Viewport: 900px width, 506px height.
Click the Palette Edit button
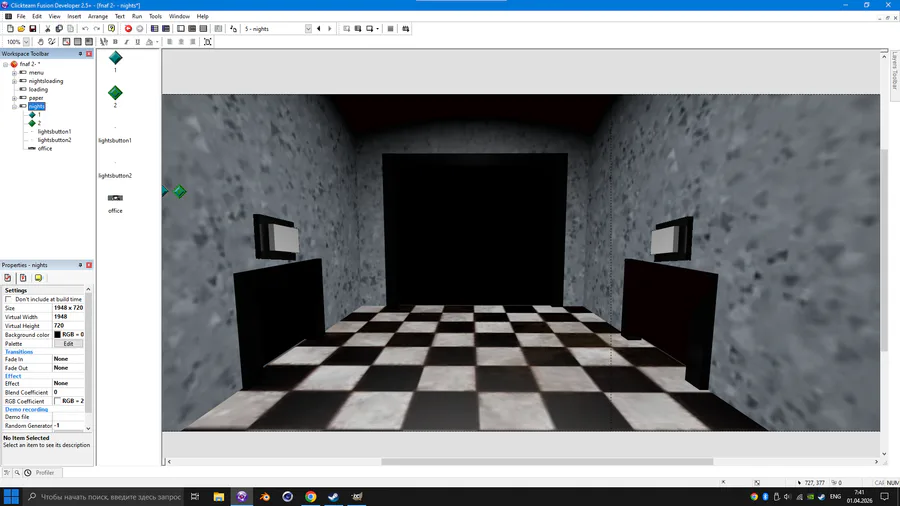click(68, 344)
